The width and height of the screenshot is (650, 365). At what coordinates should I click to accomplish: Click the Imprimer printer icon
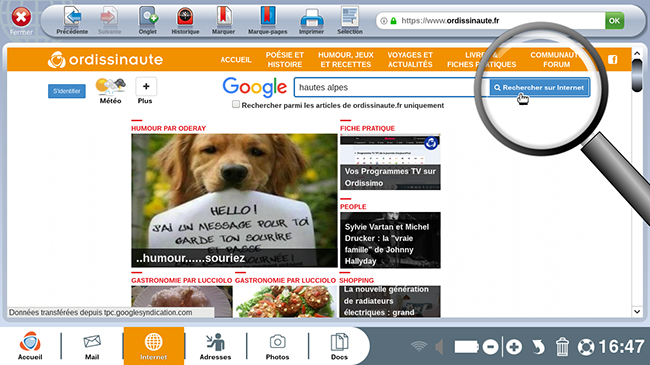coord(311,18)
